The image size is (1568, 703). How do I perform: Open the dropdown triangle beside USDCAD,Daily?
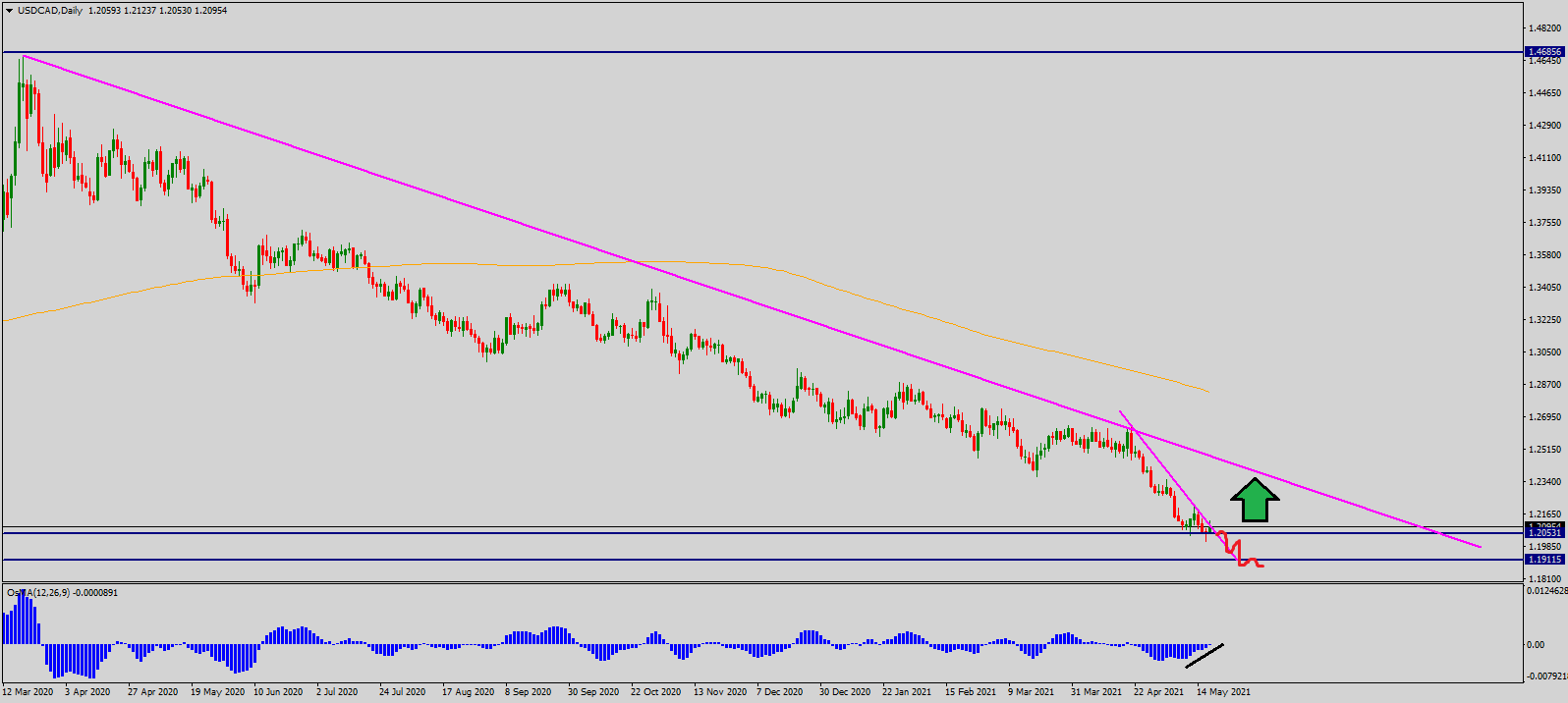point(10,11)
